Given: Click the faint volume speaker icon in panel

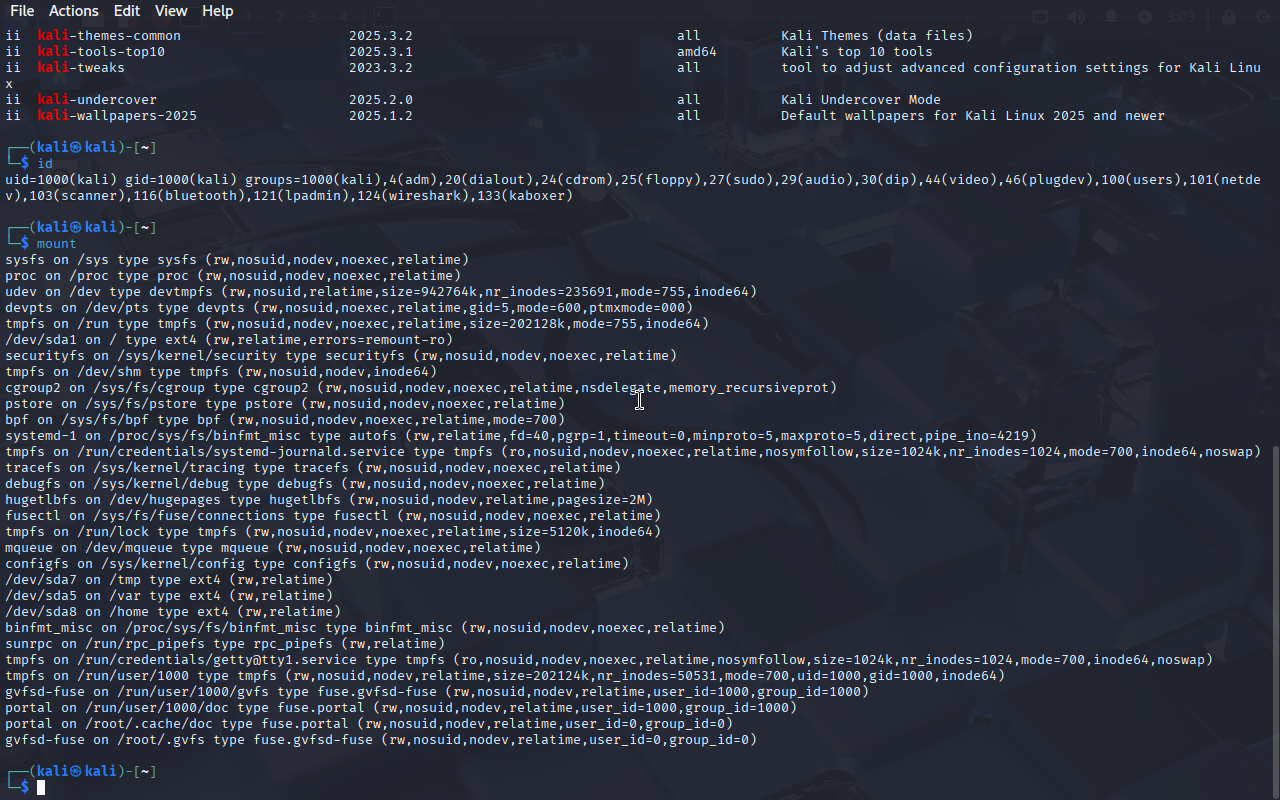Looking at the screenshot, I should [x=1076, y=17].
